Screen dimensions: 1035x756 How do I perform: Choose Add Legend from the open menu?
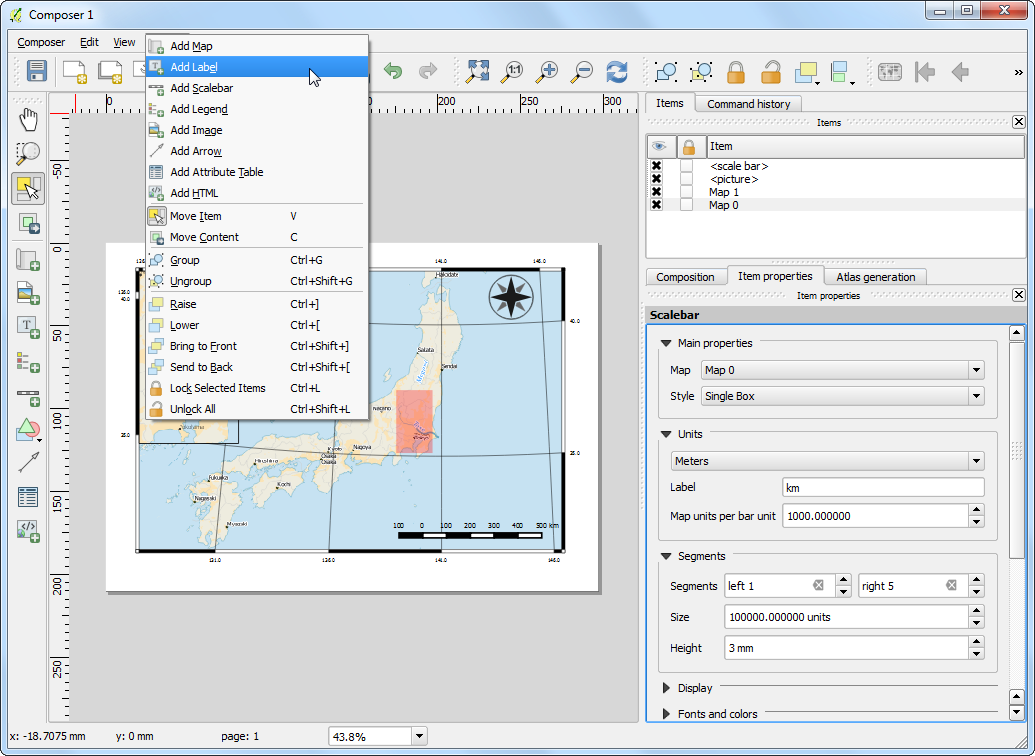[198, 109]
